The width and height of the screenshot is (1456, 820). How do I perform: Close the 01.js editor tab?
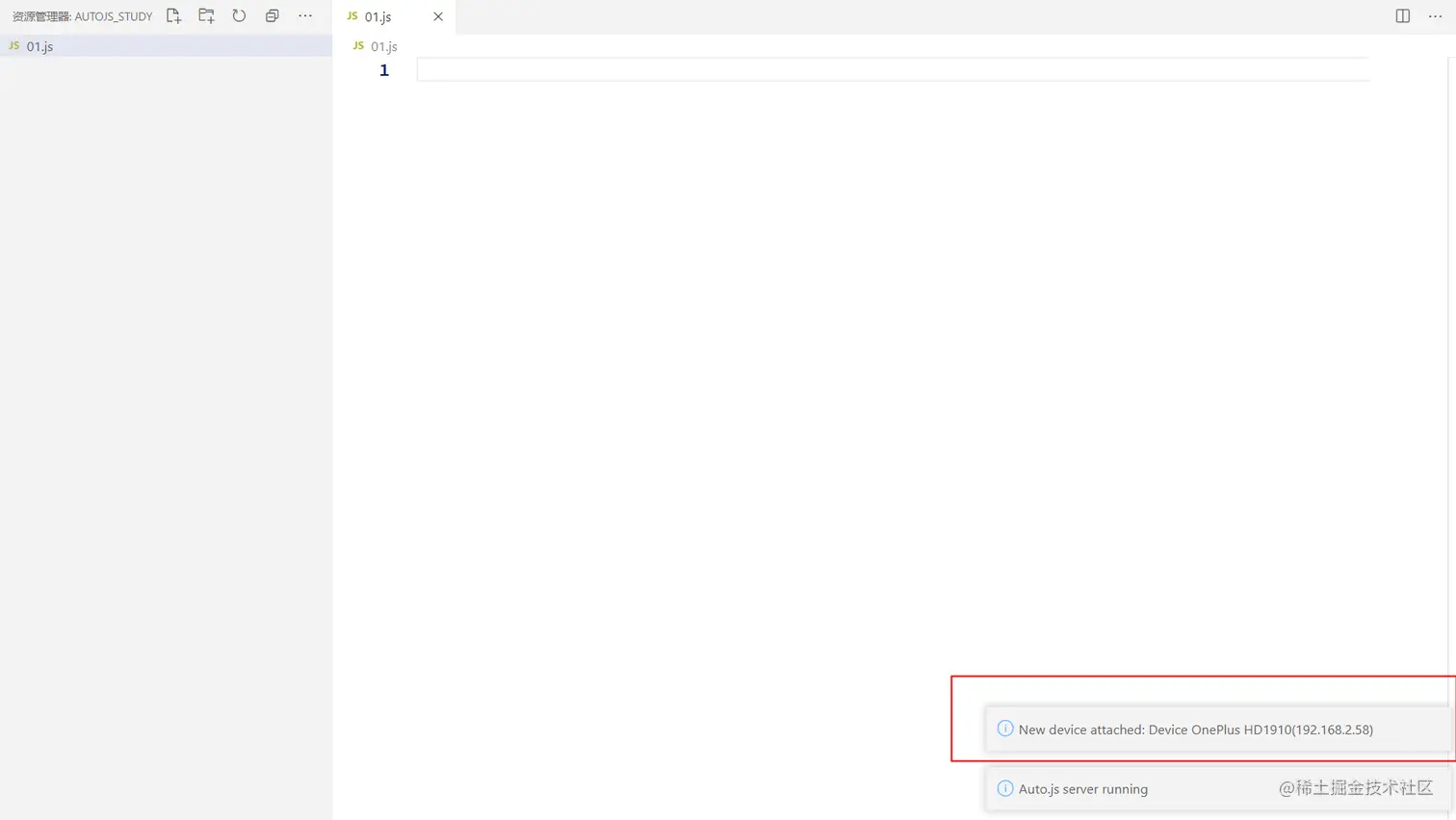coord(438,16)
